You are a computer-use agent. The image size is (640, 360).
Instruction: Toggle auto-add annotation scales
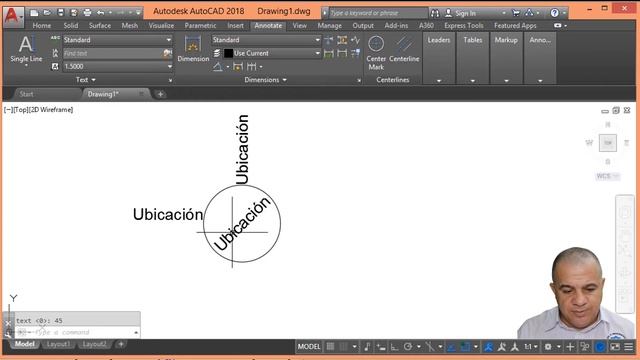click(502, 347)
